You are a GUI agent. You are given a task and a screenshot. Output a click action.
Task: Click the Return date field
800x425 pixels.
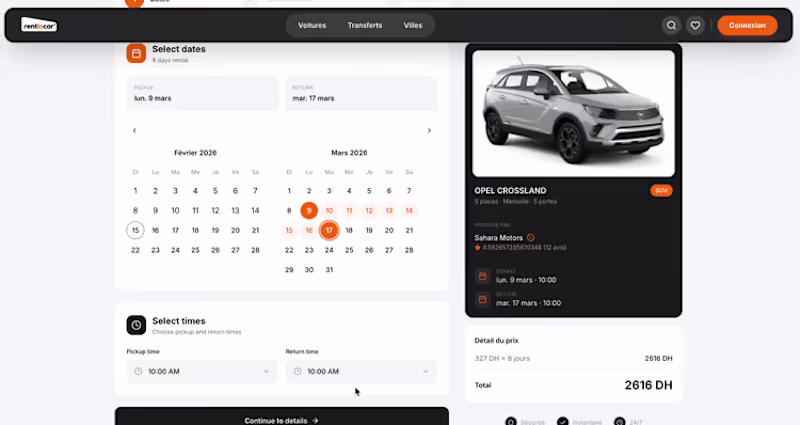click(361, 93)
